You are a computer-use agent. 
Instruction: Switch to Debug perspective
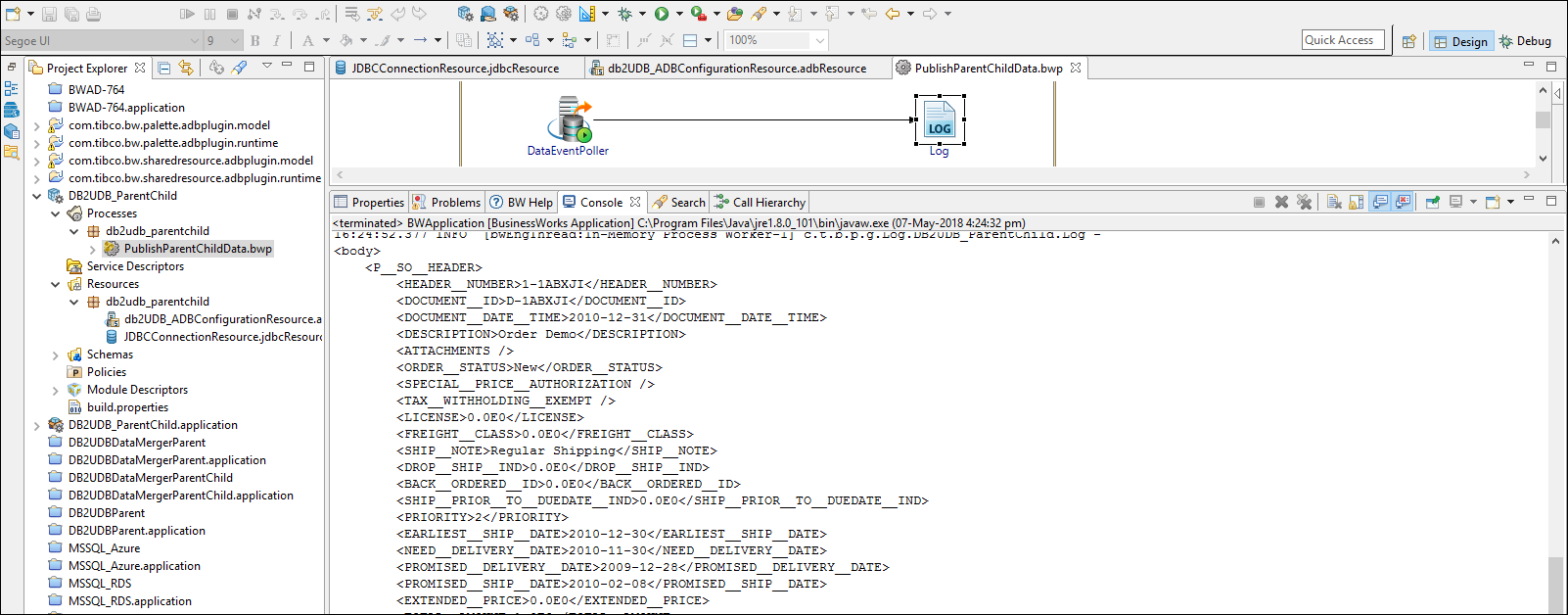(1525, 41)
